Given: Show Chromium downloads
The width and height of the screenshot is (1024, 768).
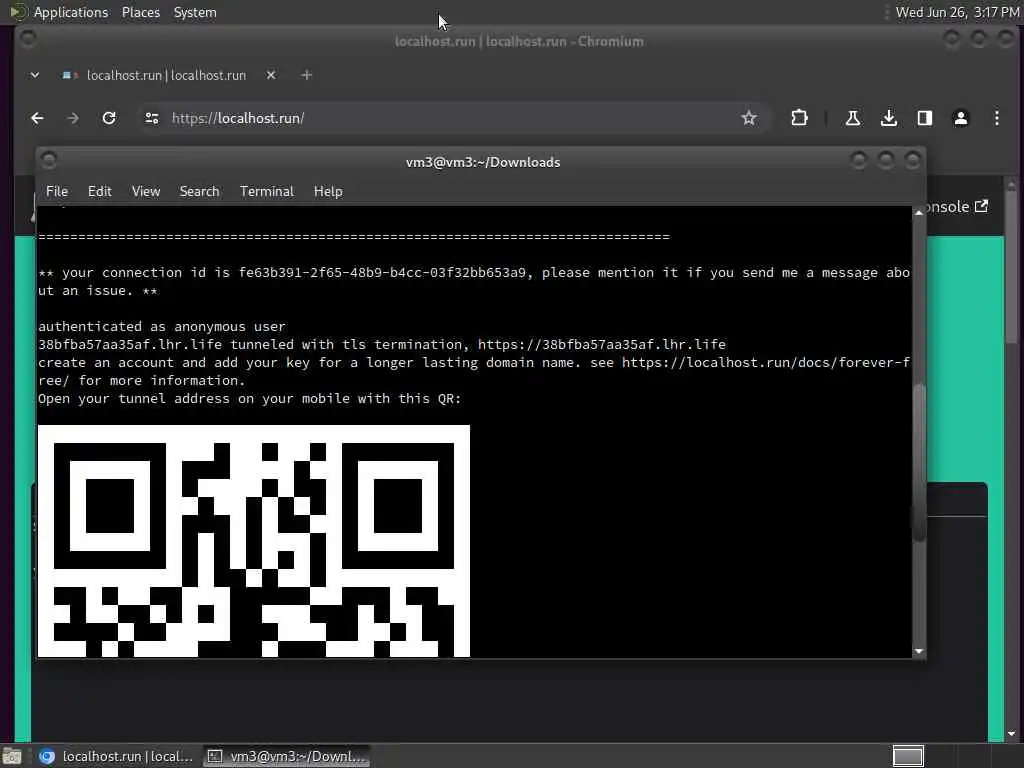Looking at the screenshot, I should [x=889, y=118].
